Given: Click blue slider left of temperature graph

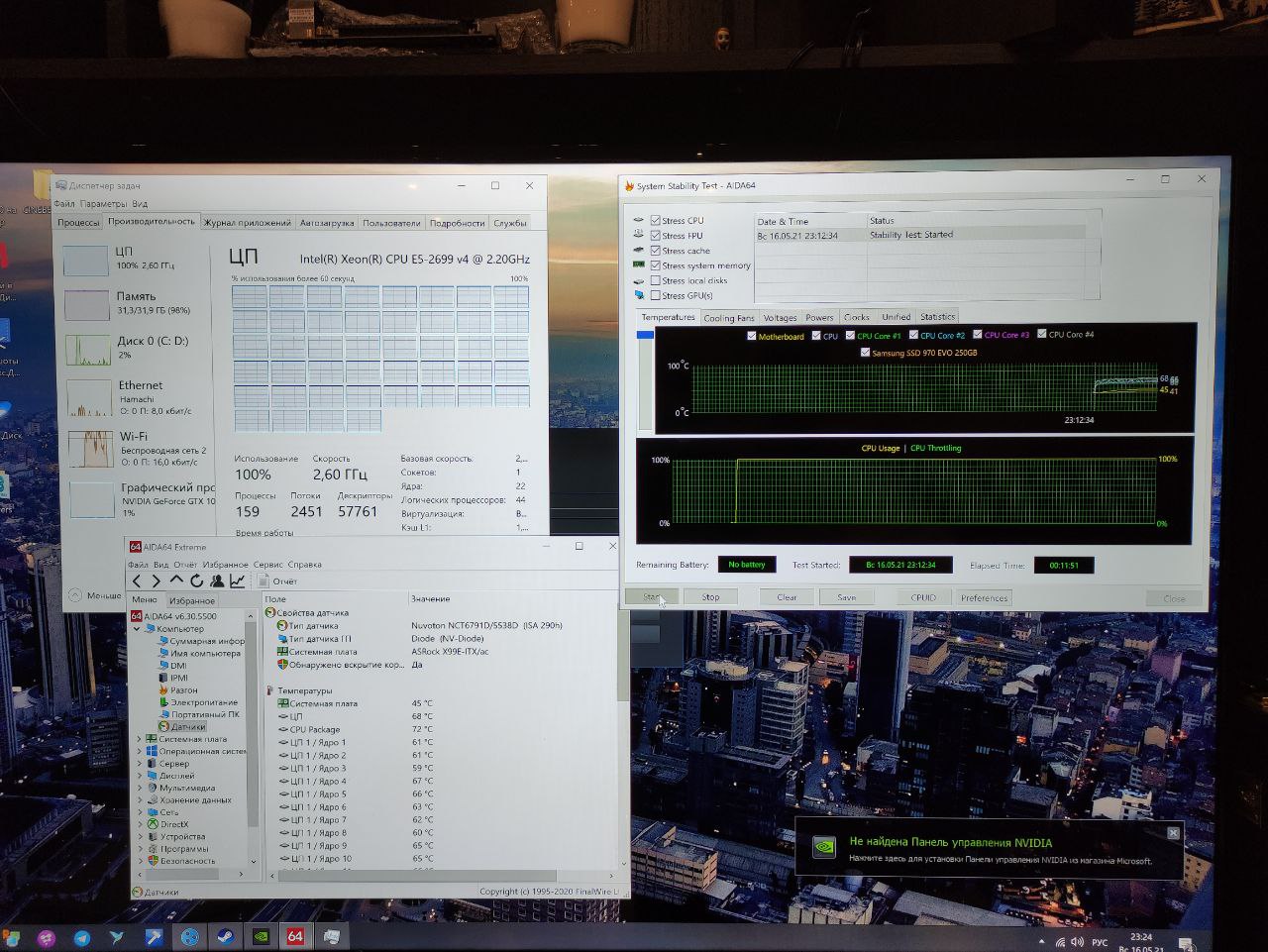Looking at the screenshot, I should click(645, 335).
